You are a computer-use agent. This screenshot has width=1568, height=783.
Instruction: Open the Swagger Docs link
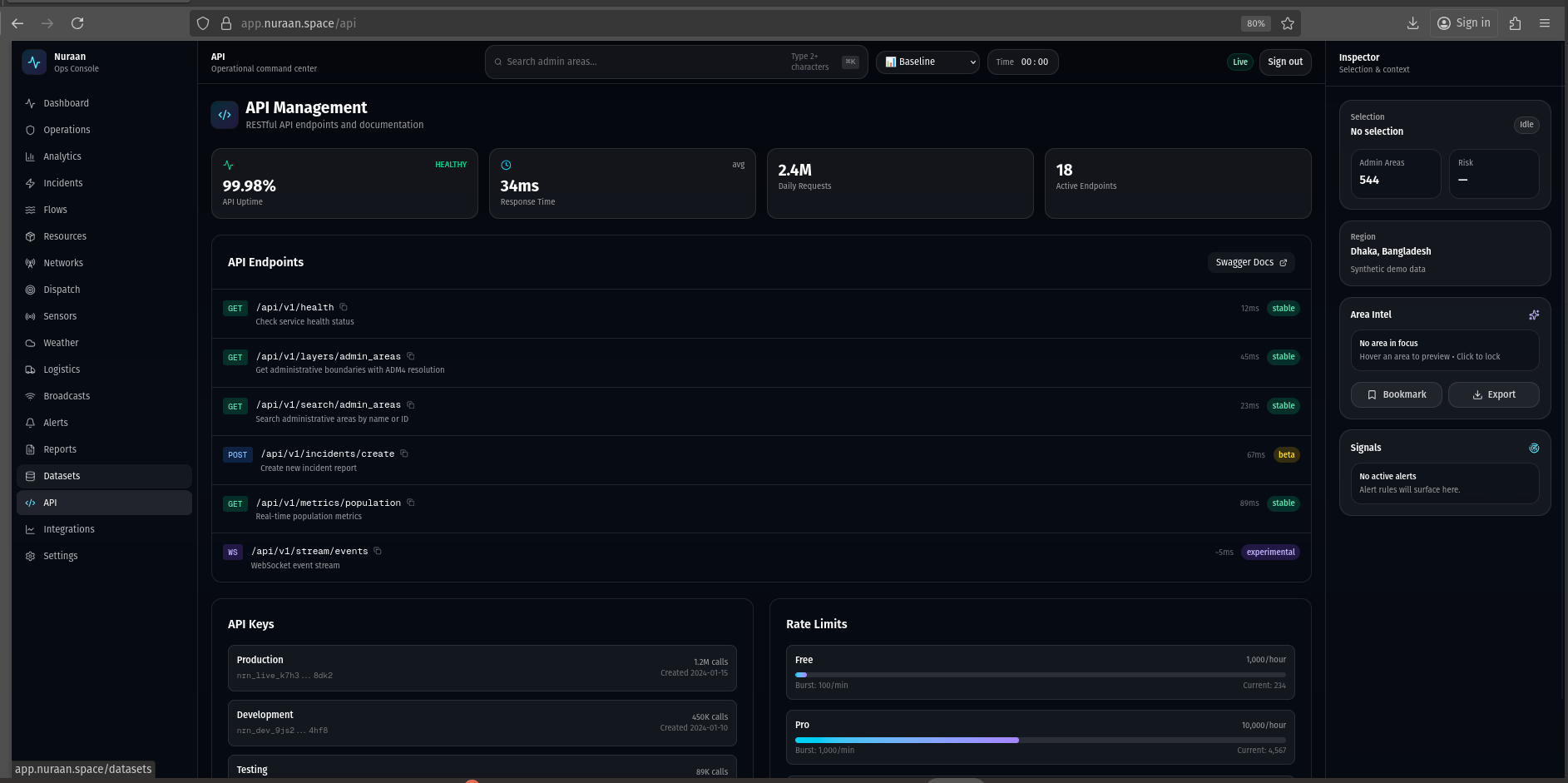coord(1250,262)
